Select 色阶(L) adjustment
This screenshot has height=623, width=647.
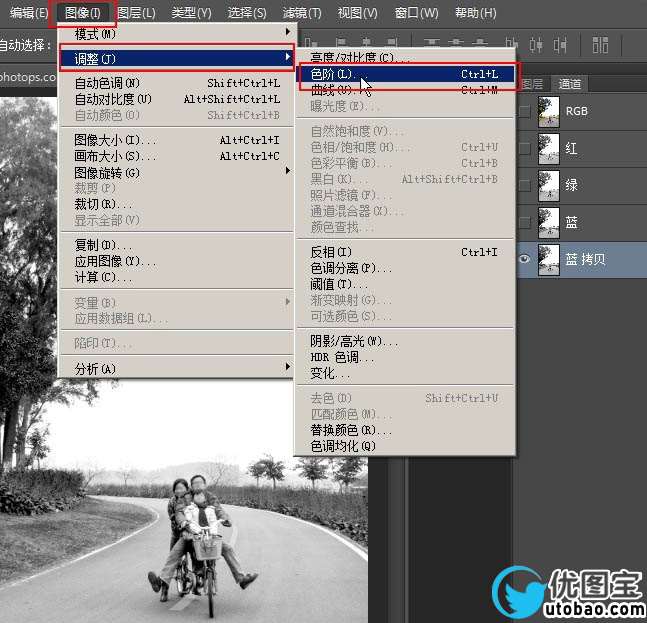405,74
